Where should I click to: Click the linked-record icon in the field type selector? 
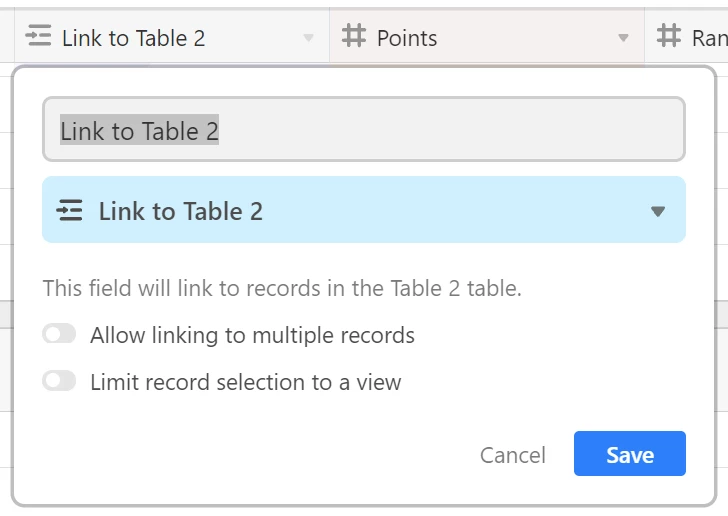pyautogui.click(x=69, y=210)
